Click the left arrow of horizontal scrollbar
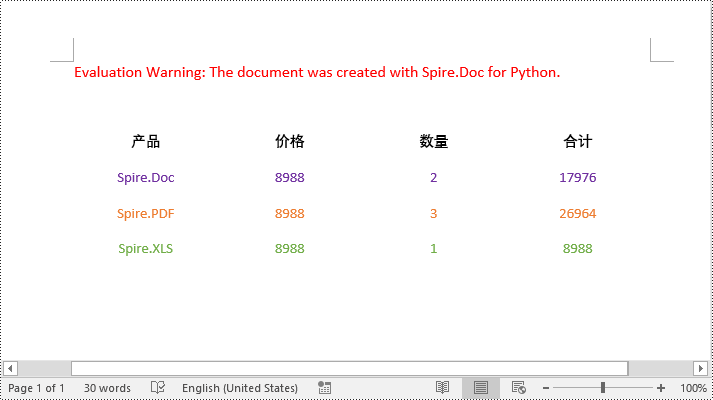Image resolution: width=713 pixels, height=400 pixels. 10,368
